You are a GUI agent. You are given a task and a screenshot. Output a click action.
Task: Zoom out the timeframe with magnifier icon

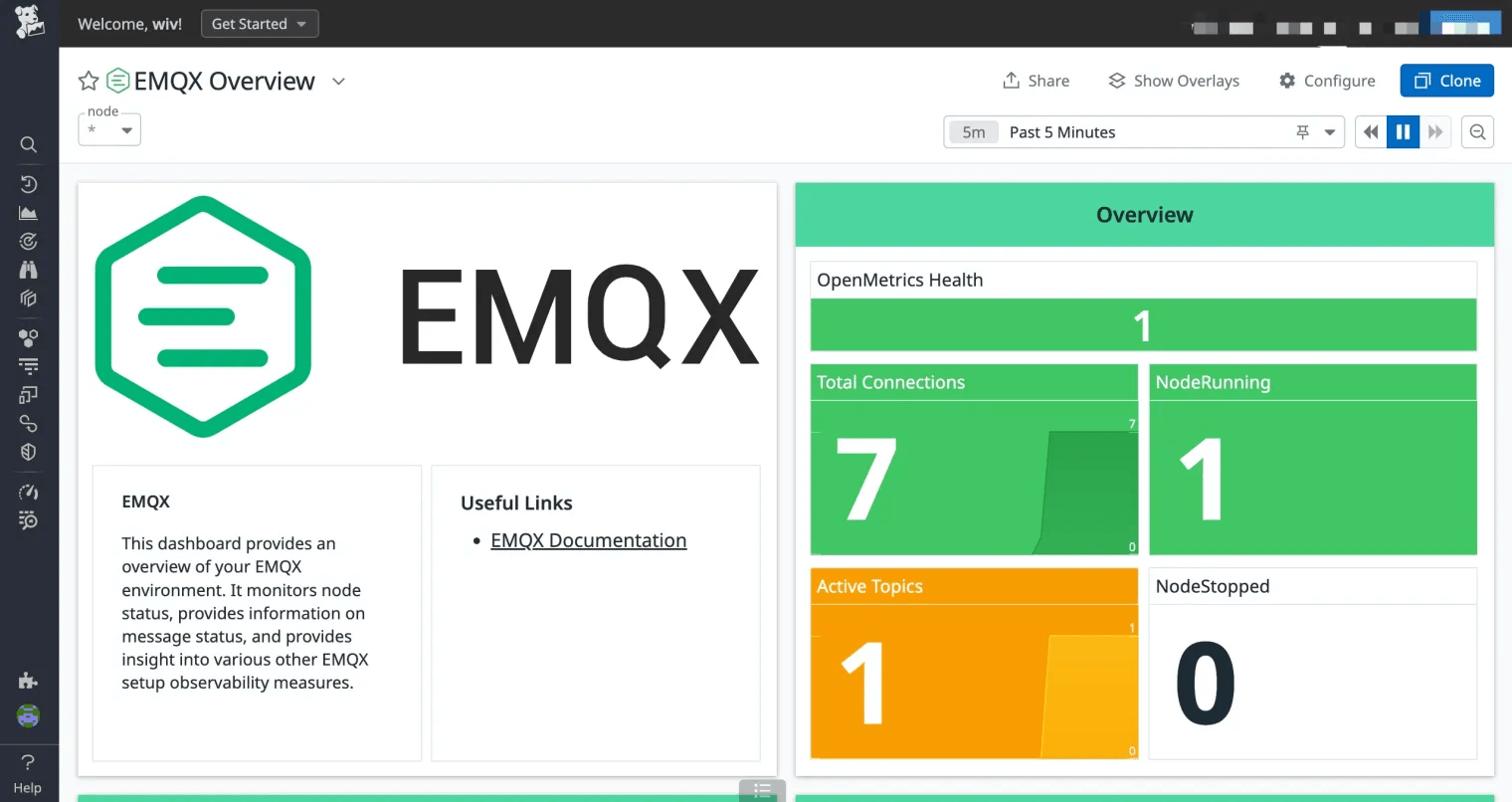[x=1477, y=131]
